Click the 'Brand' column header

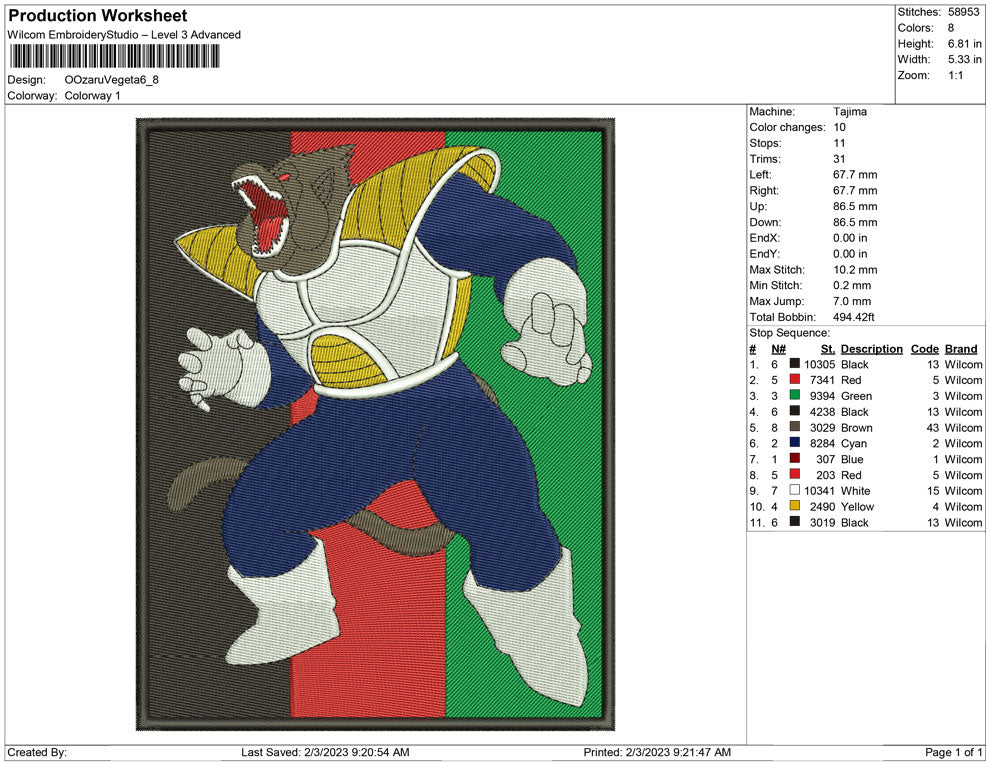(x=961, y=348)
